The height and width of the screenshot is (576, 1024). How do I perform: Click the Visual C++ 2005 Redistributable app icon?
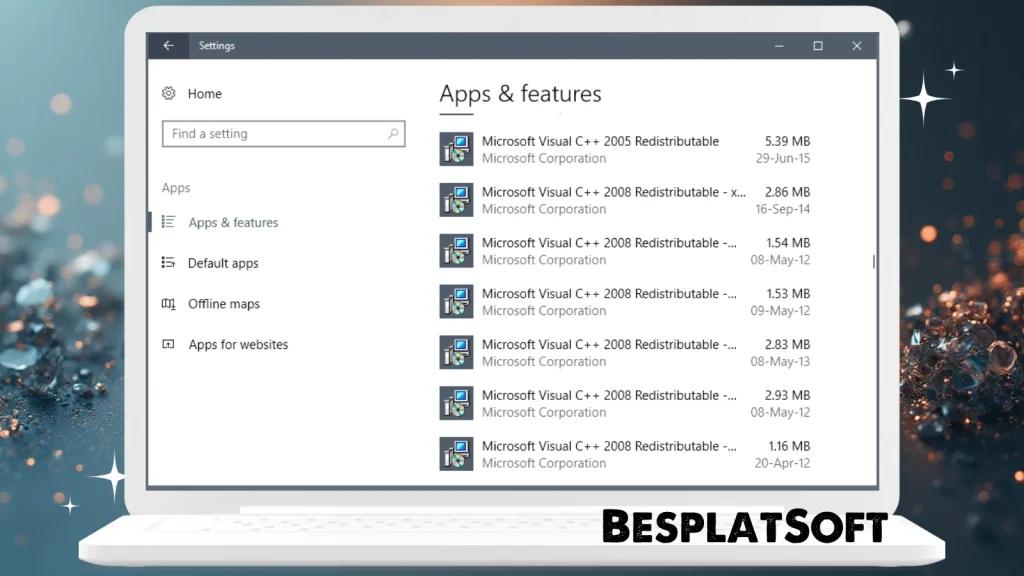tap(456, 149)
